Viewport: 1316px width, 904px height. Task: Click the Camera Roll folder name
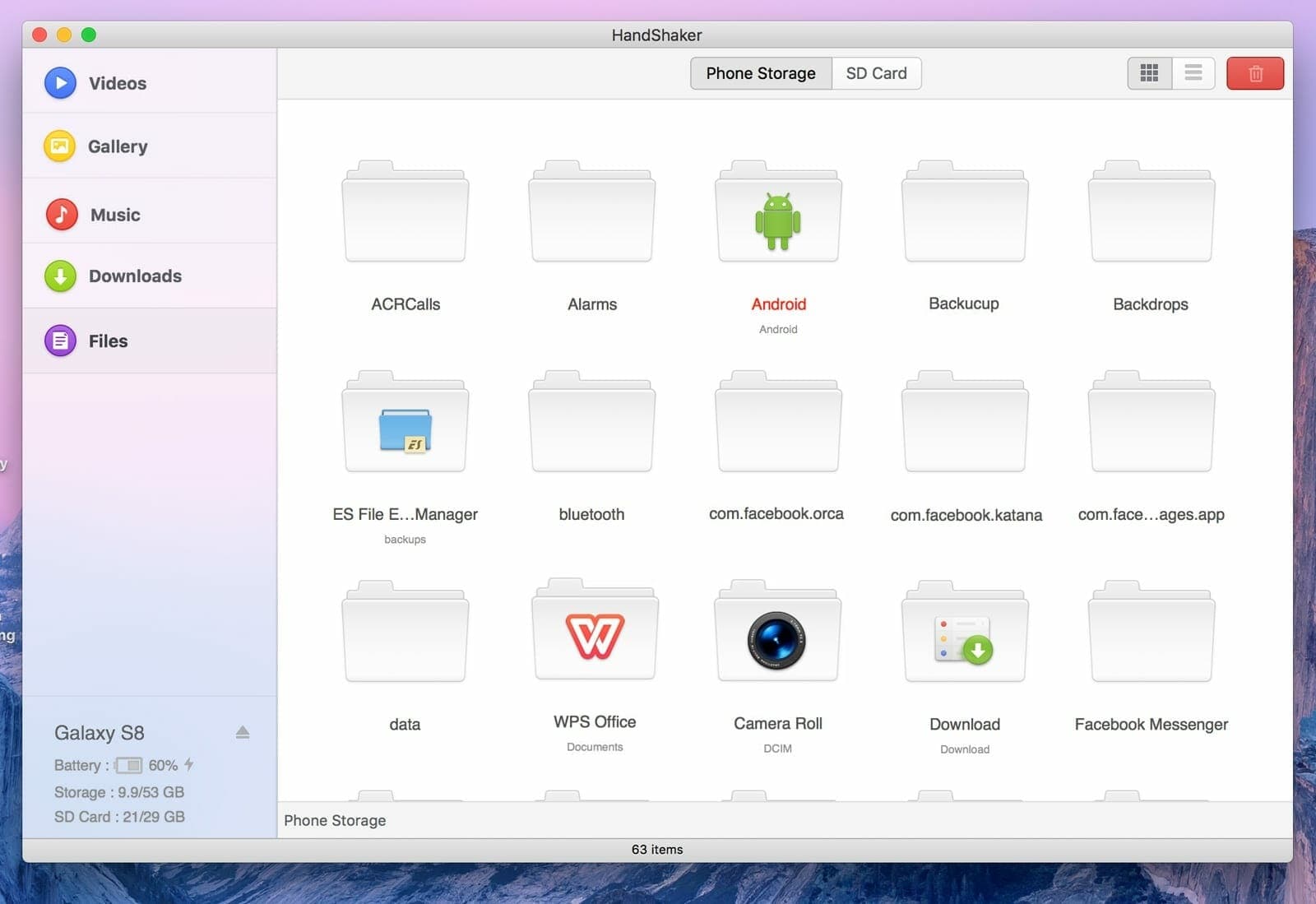pyautogui.click(x=778, y=724)
